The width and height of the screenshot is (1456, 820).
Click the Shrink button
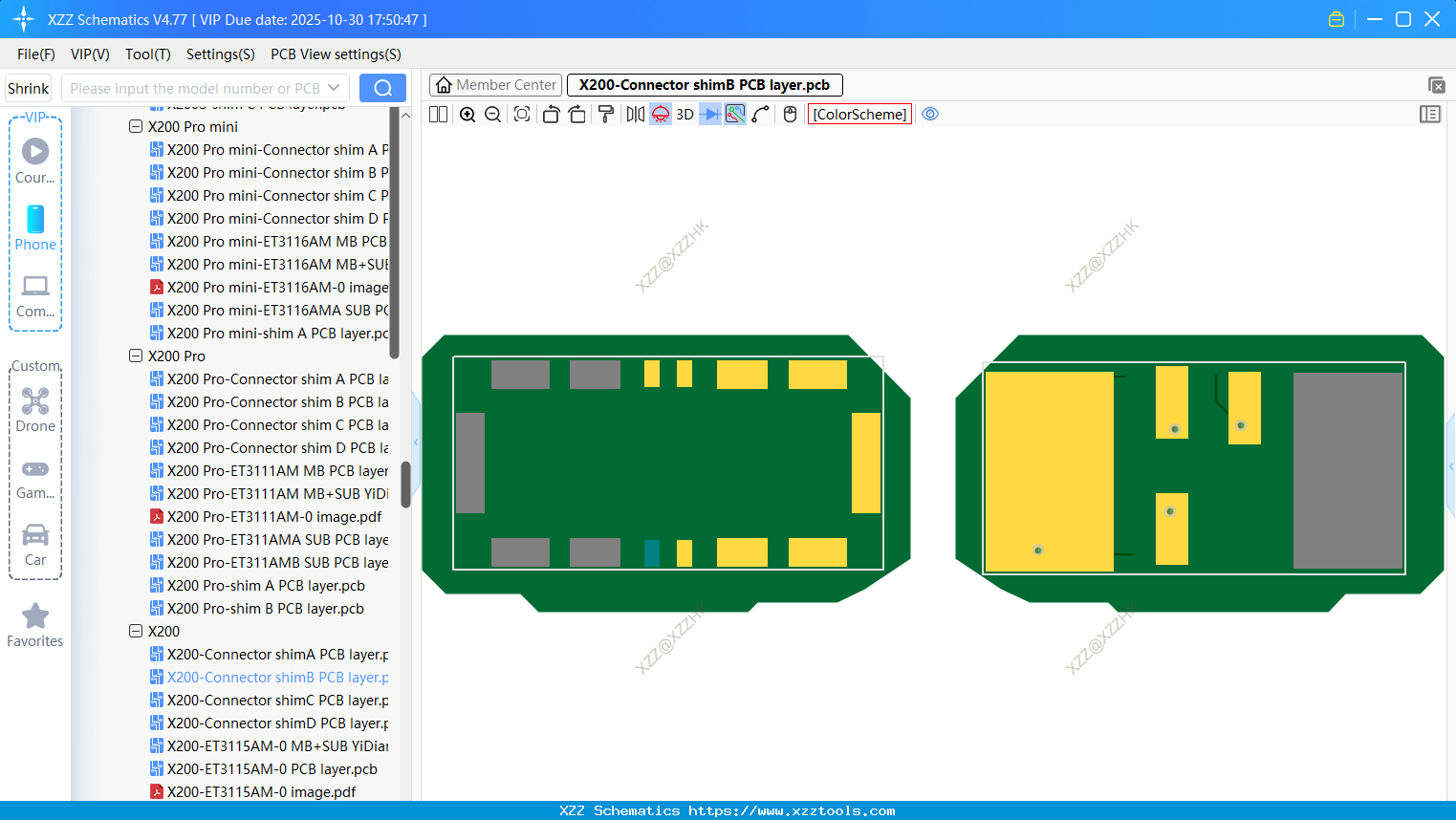click(x=29, y=88)
